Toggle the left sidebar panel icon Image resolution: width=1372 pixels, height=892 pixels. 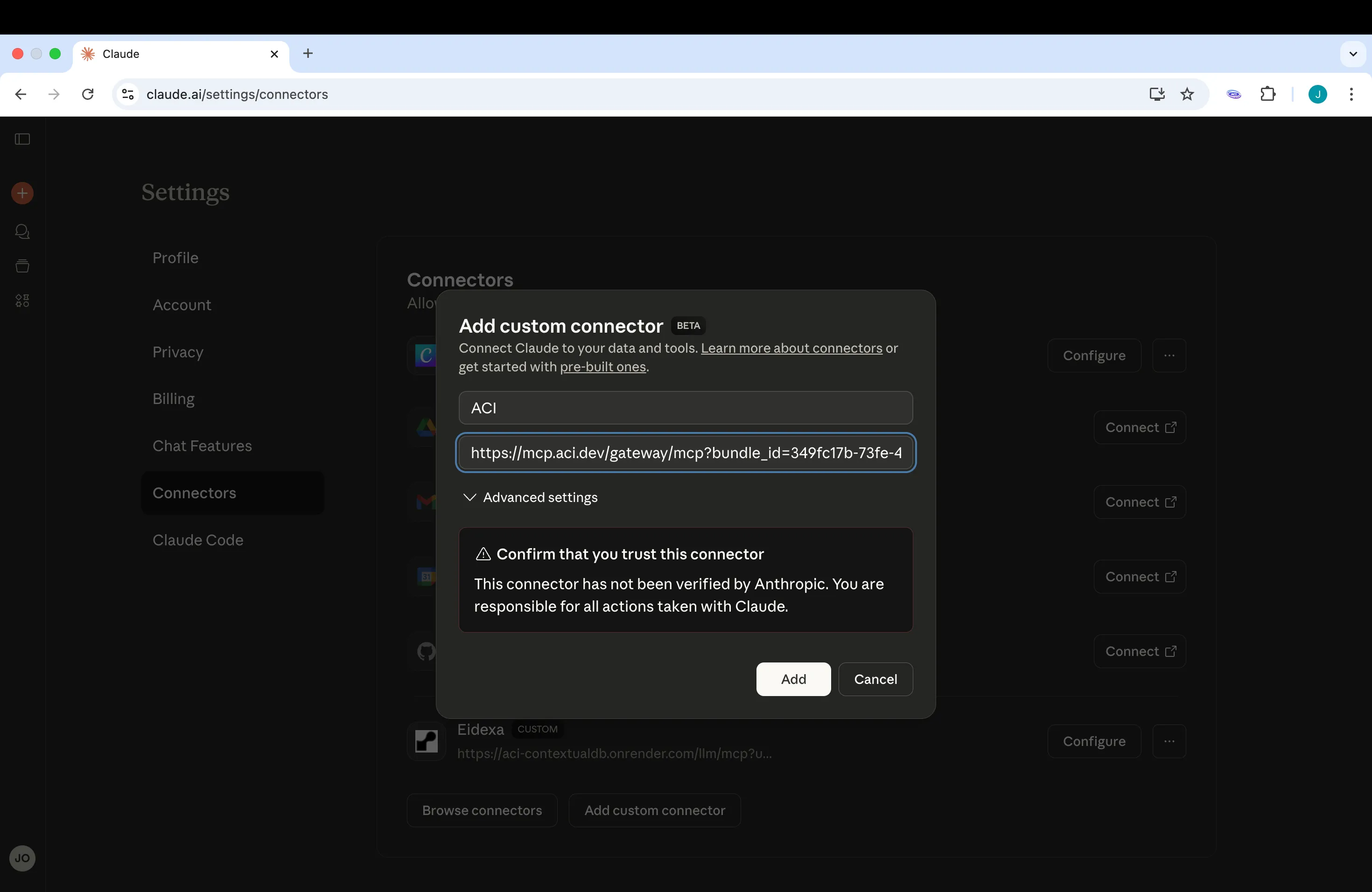tap(22, 139)
